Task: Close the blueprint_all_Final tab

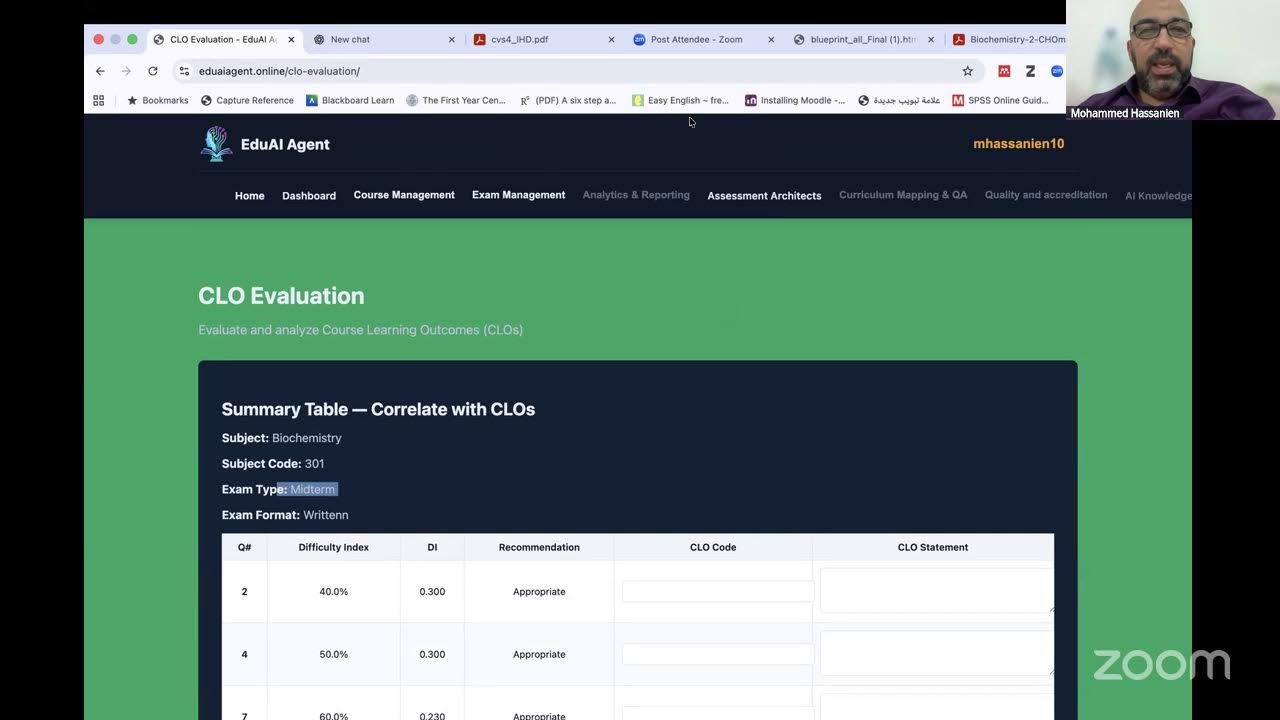Action: click(x=931, y=40)
